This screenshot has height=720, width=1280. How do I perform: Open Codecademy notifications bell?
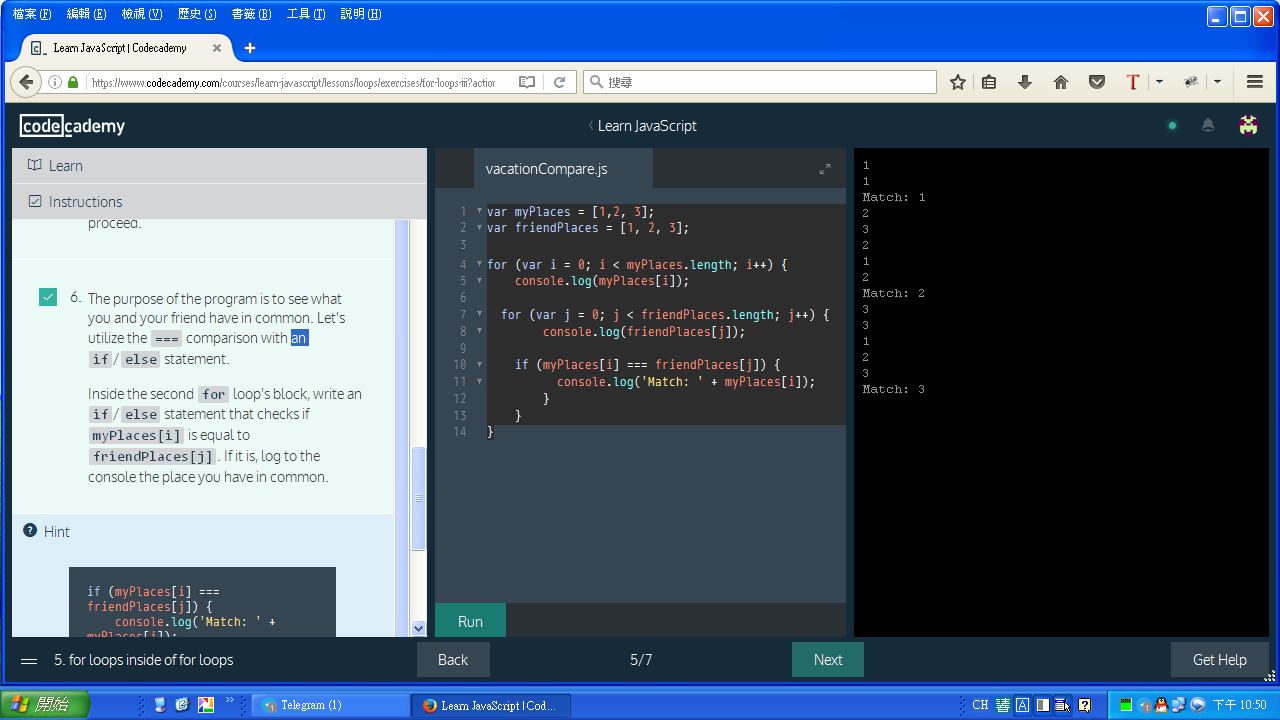click(1208, 126)
